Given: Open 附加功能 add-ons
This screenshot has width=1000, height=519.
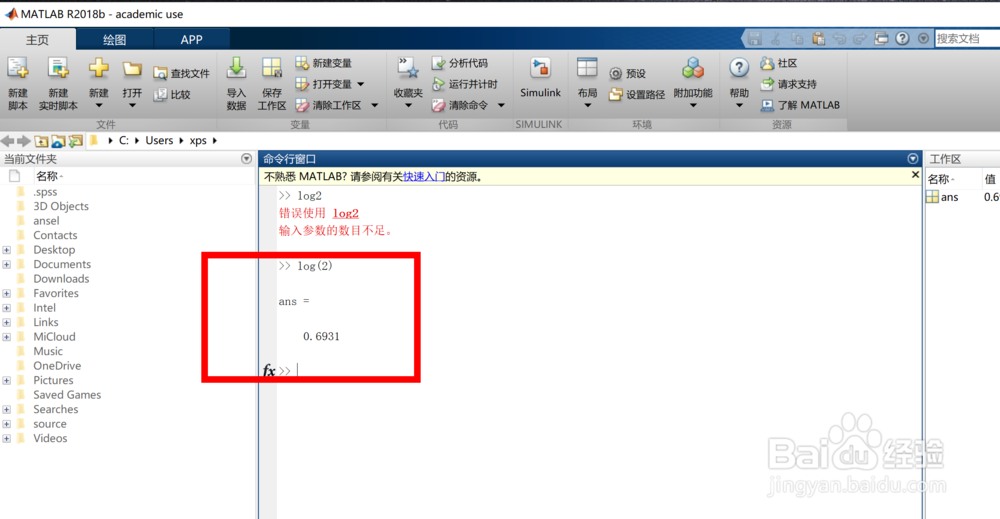Looking at the screenshot, I should (x=693, y=84).
